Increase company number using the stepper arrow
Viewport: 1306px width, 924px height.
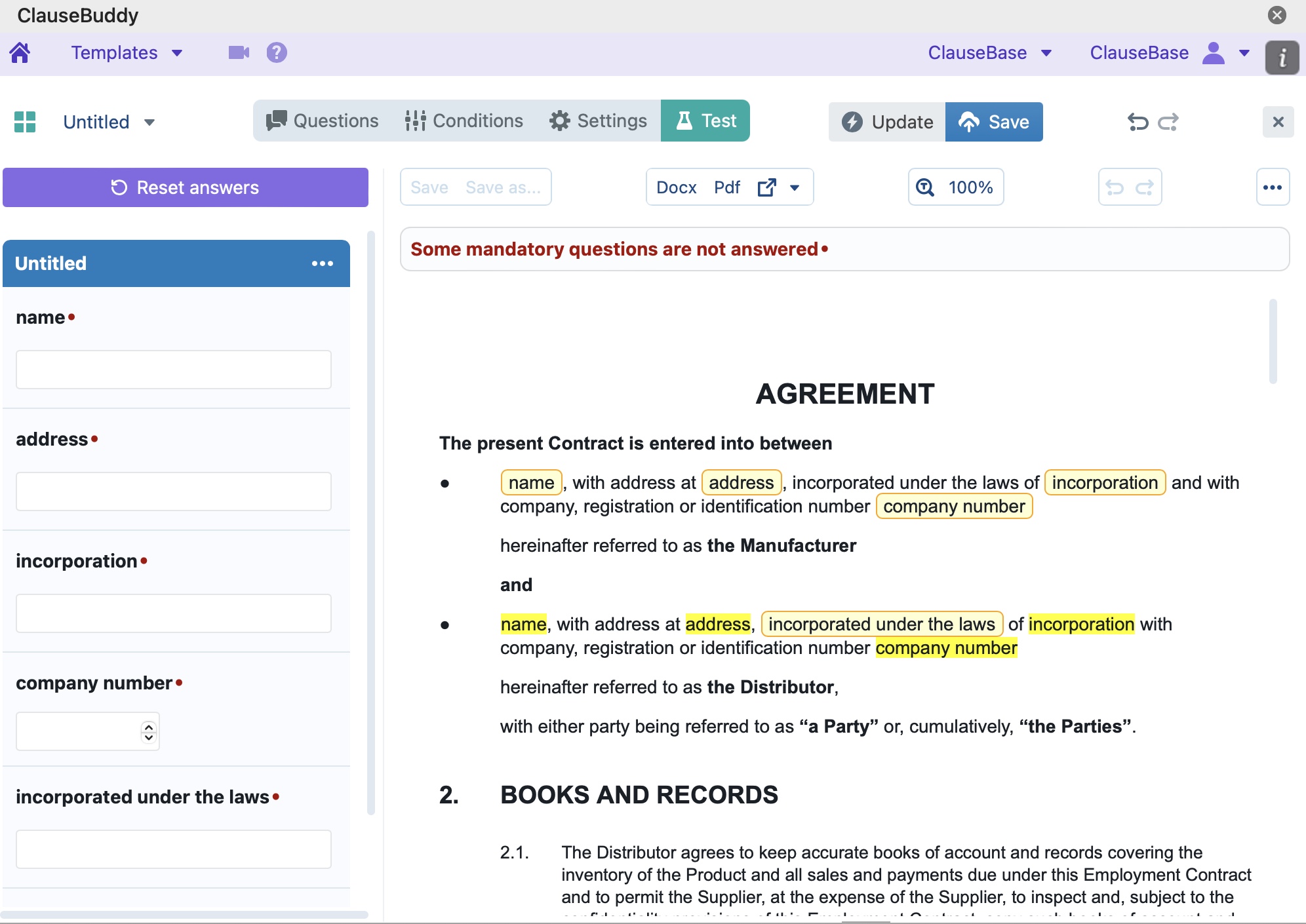(x=148, y=726)
